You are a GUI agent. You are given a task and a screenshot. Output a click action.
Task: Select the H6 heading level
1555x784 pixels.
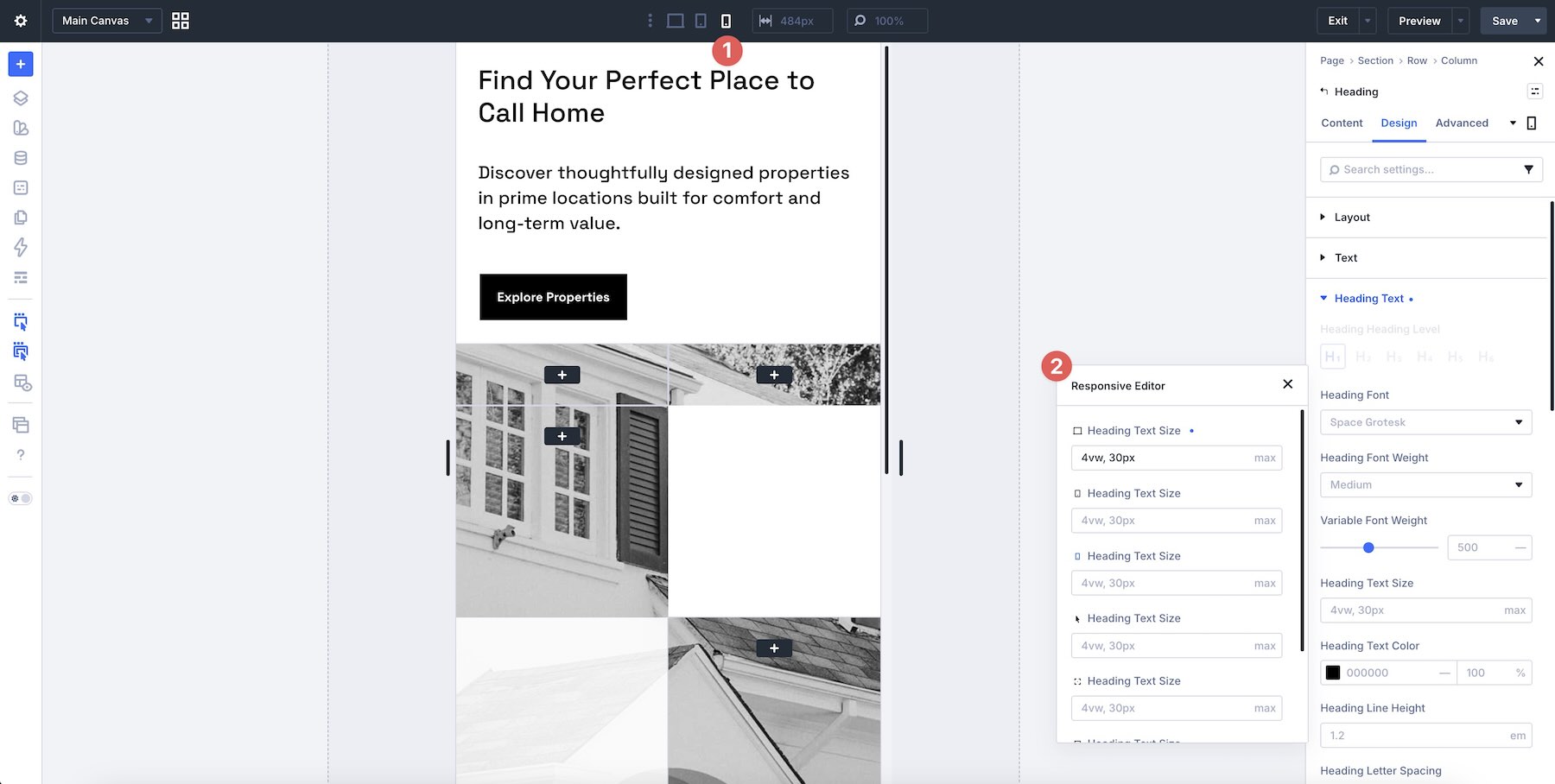coord(1486,357)
